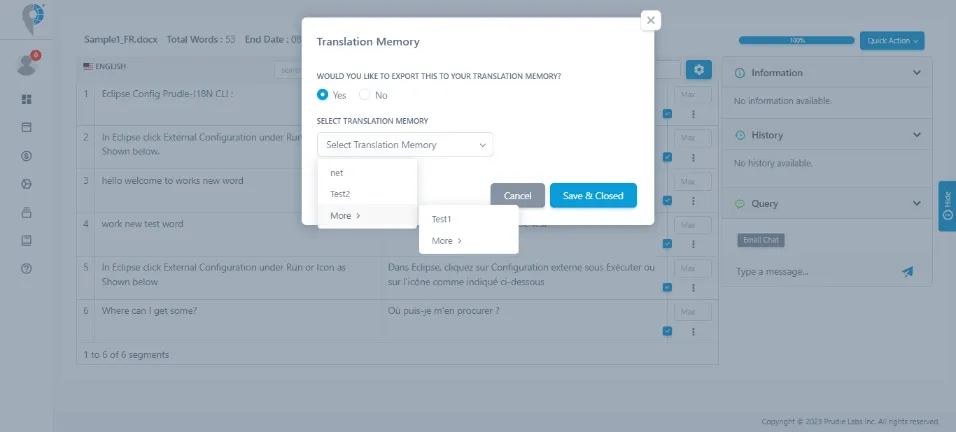Click the source text 'Where can I get some?'
The height and width of the screenshot is (432, 956).
[x=149, y=311]
